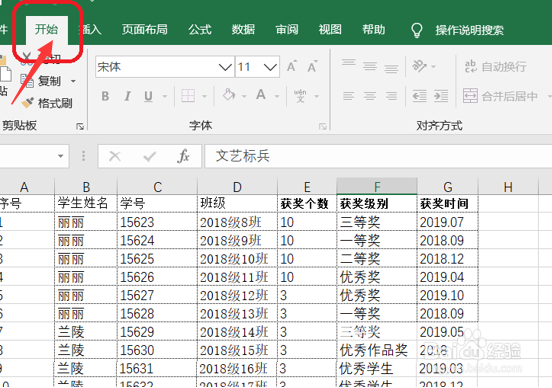Click the Insert Function fx icon
Screen dimensions: 552x388
tap(183, 156)
